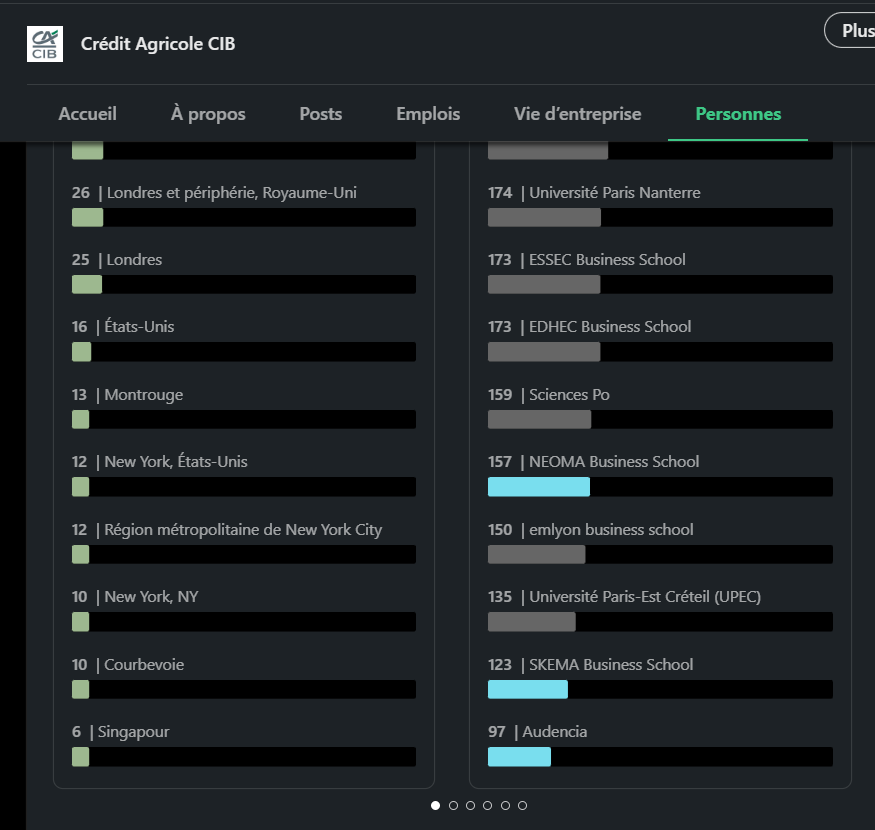Select the Courbevoie location filter
The image size is (875, 830).
(244, 678)
